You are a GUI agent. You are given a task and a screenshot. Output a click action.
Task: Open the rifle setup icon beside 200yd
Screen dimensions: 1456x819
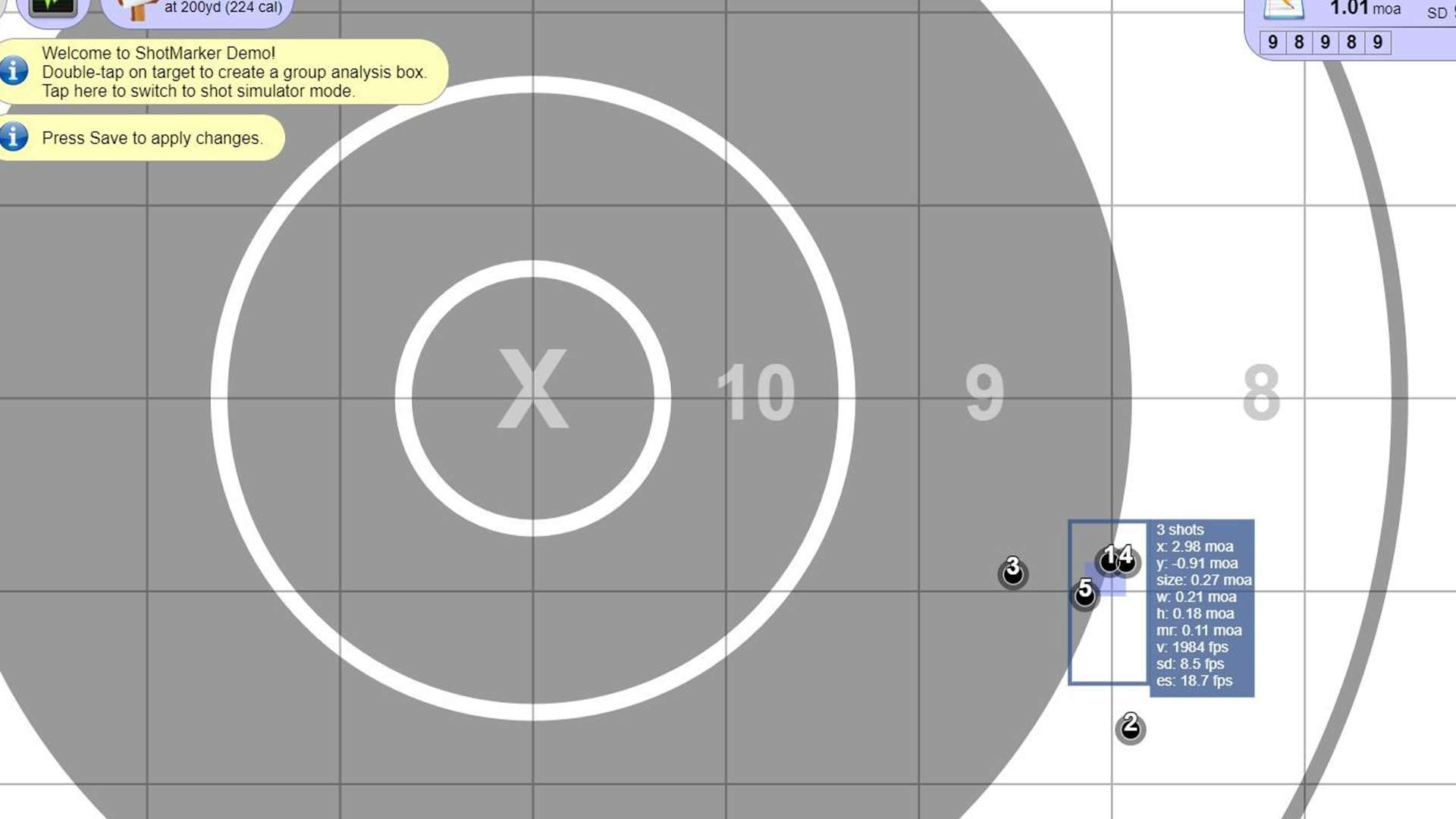pyautogui.click(x=137, y=9)
